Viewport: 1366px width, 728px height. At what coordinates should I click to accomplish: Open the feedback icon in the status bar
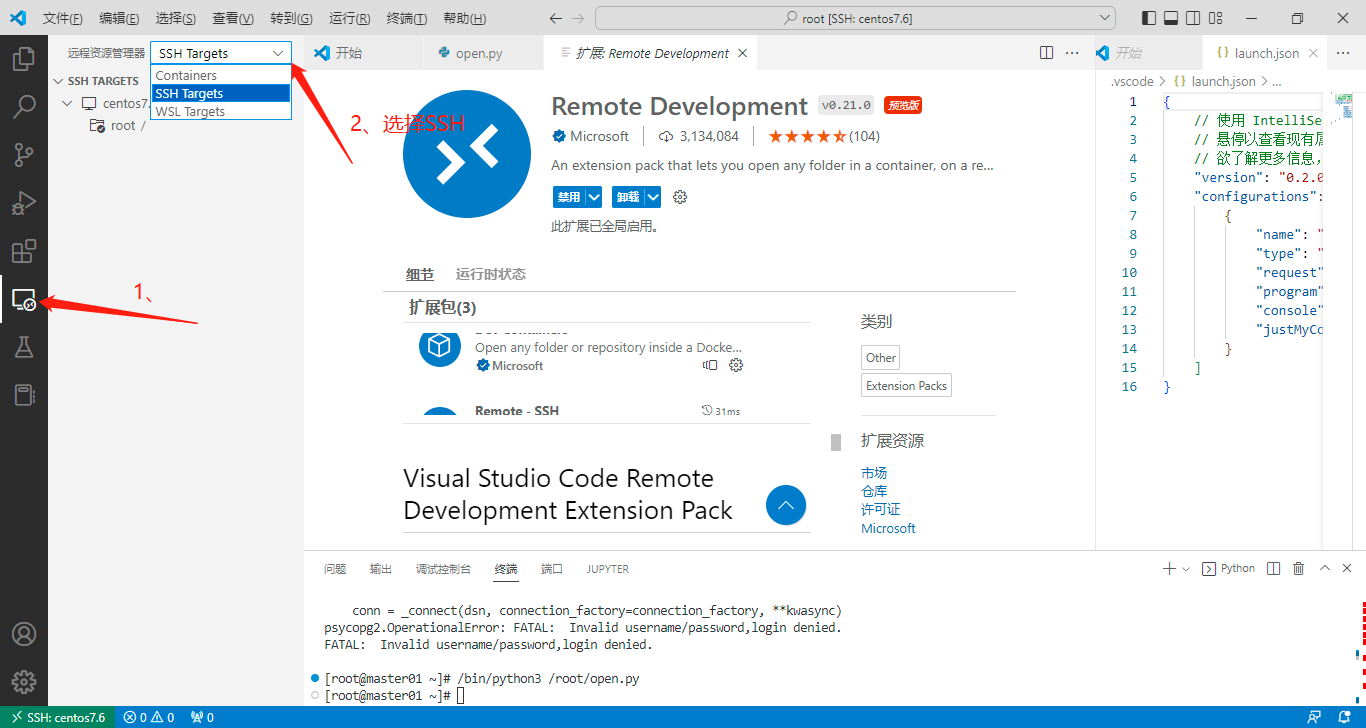click(x=1314, y=717)
